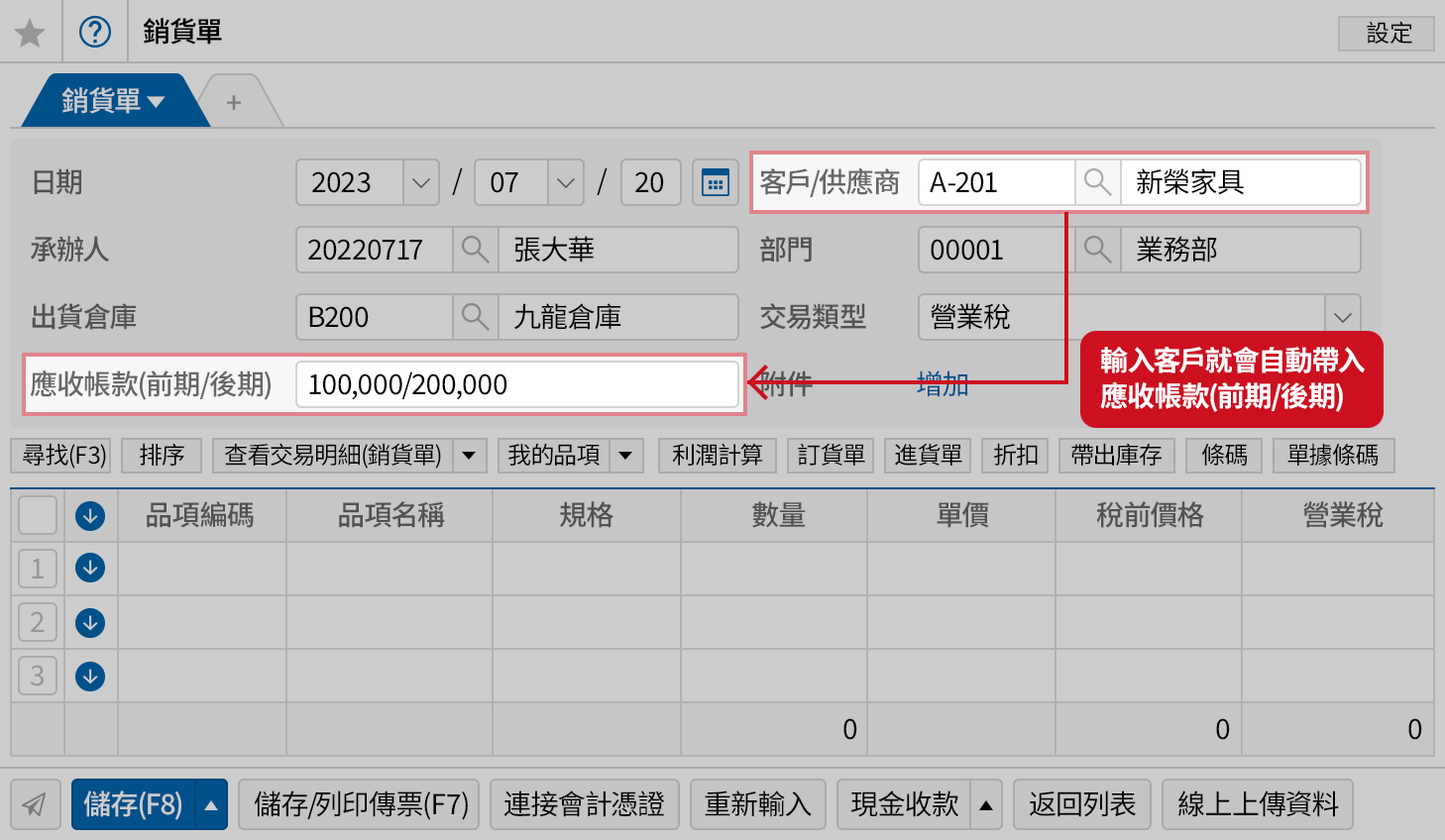Expand the 交易類型 dropdown showing 營業稅
The height and width of the screenshot is (840, 1445).
1343,317
